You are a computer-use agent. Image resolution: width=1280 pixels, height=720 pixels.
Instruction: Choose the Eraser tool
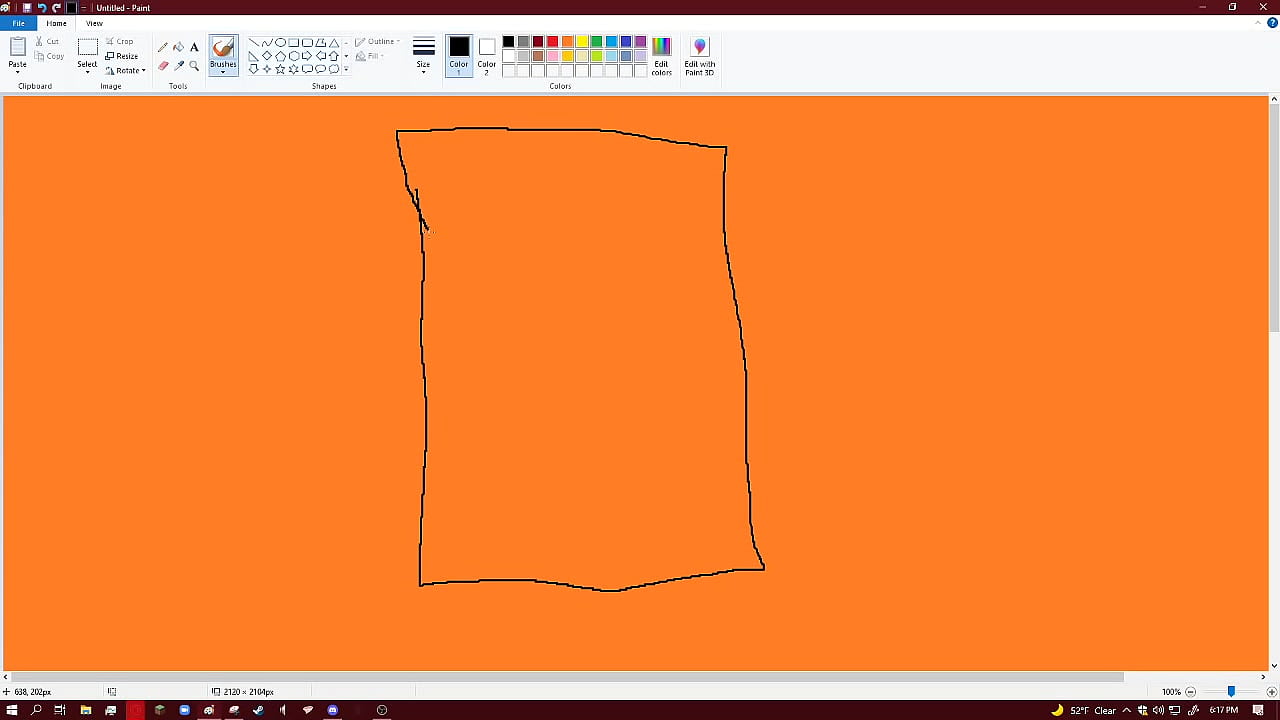point(163,66)
